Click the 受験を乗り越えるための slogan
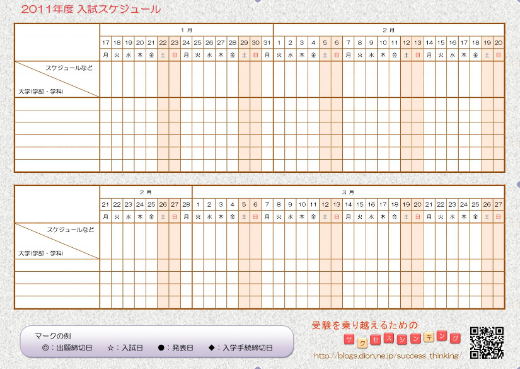The width and height of the screenshot is (520, 369). point(365,325)
